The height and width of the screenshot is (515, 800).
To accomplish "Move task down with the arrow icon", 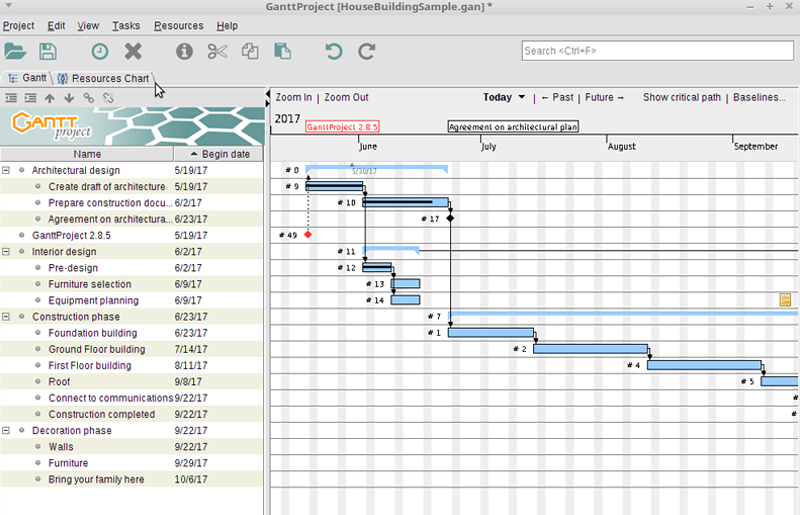I will tap(69, 98).
